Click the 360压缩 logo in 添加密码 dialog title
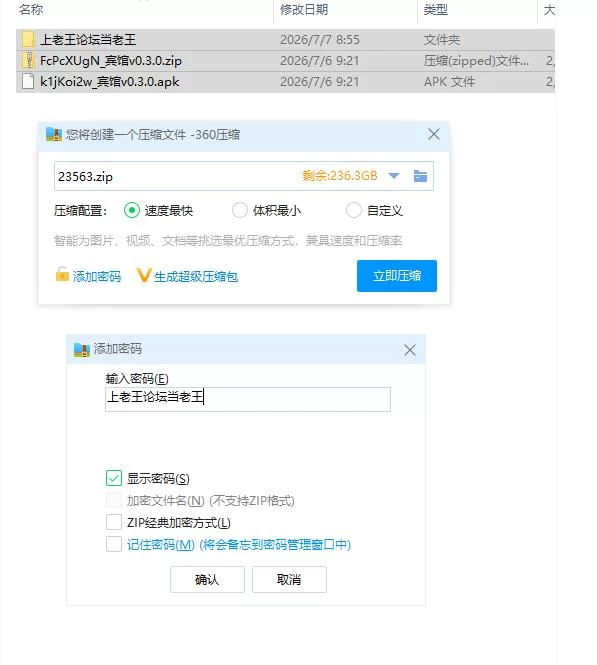The image size is (597, 665). pos(82,349)
